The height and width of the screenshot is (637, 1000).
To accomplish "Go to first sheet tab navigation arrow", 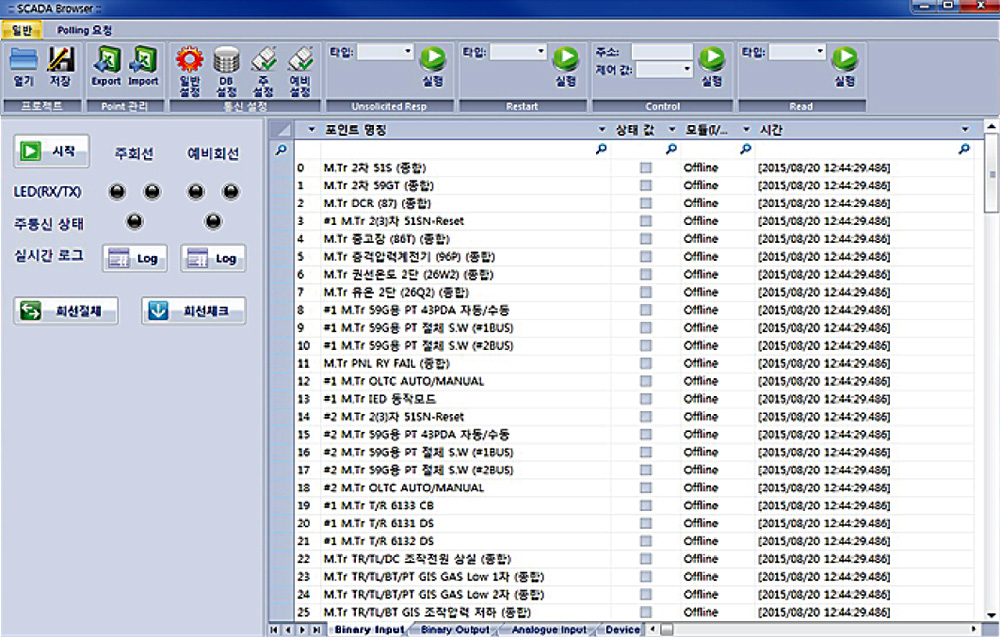I will tap(274, 629).
